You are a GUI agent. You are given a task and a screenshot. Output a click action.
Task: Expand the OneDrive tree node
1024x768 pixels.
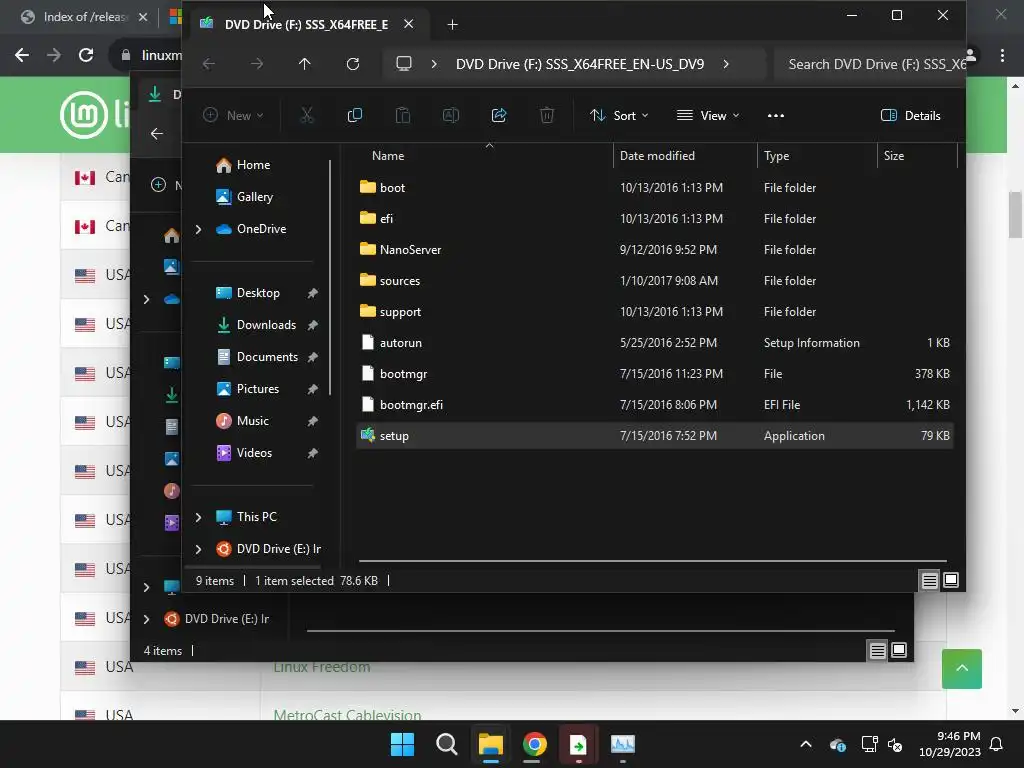point(199,229)
